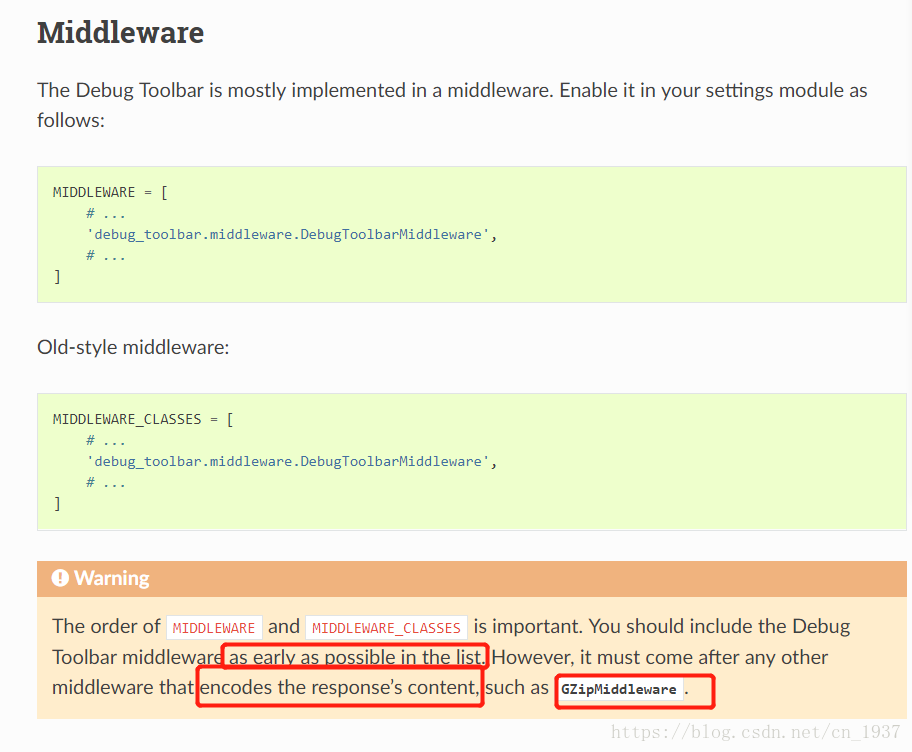Click the inline MIDDLEWARE code literal in the warning
The width and height of the screenshot is (912, 752).
(214, 628)
